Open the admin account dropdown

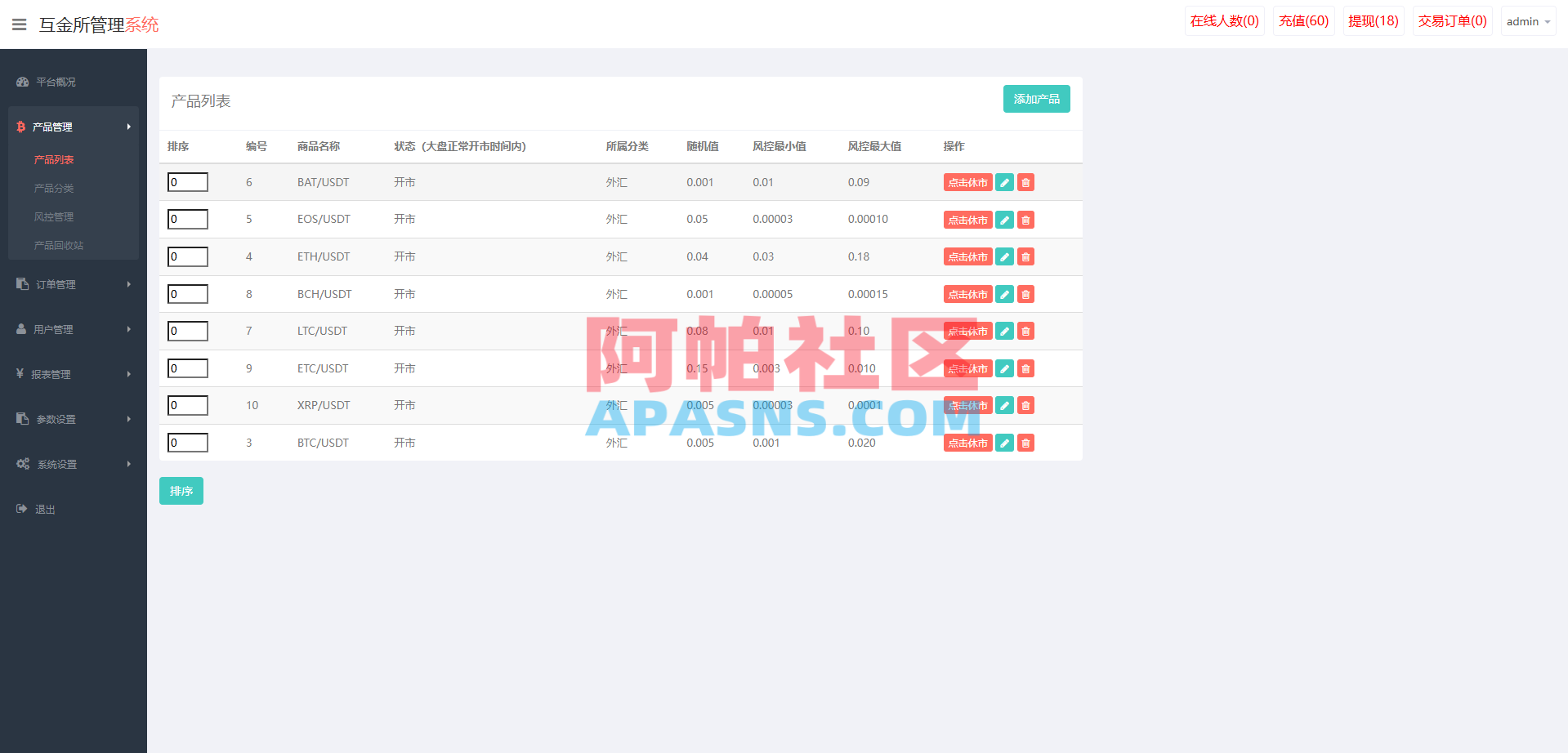point(1527,21)
